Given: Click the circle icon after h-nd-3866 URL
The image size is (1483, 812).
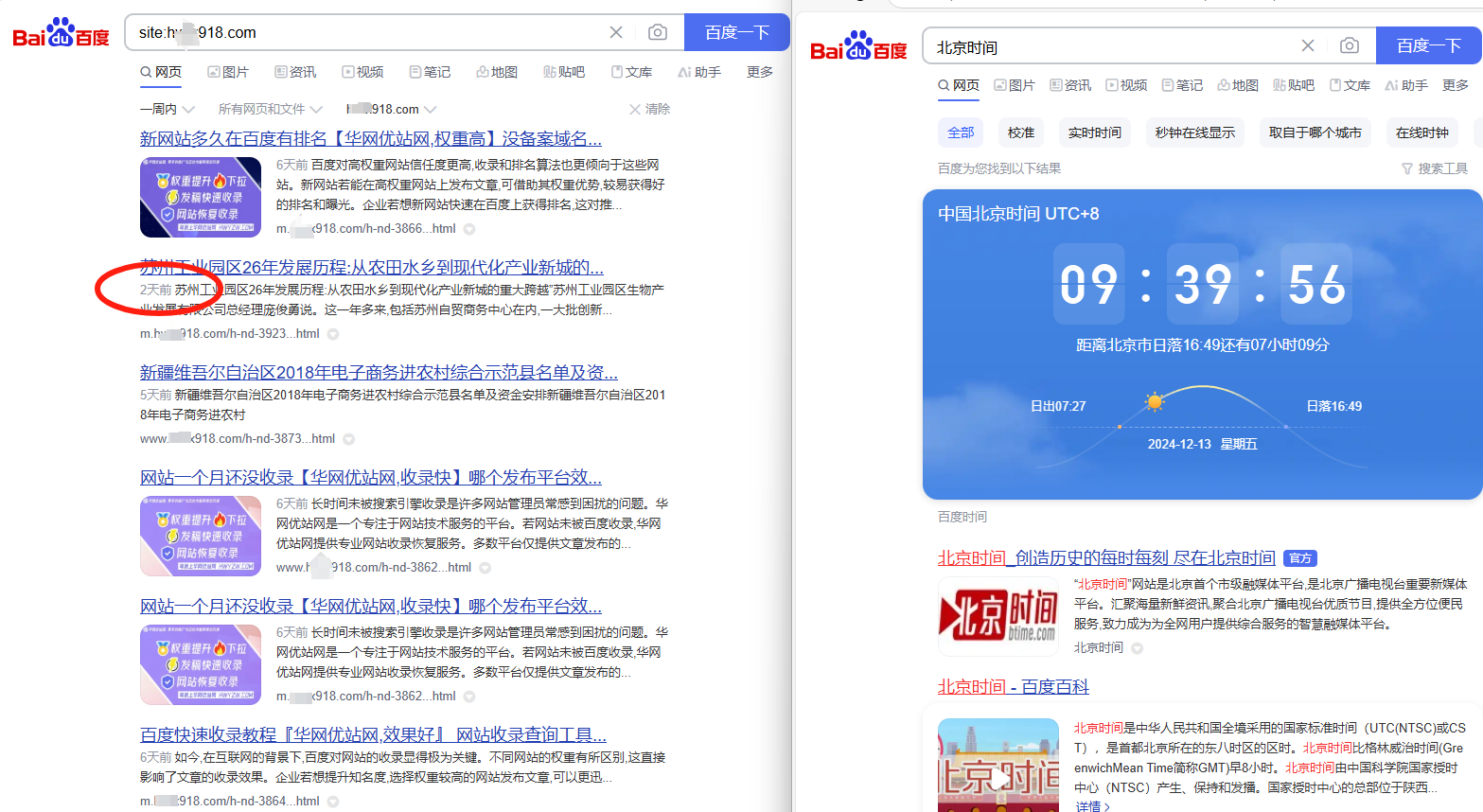Looking at the screenshot, I should coord(469,229).
